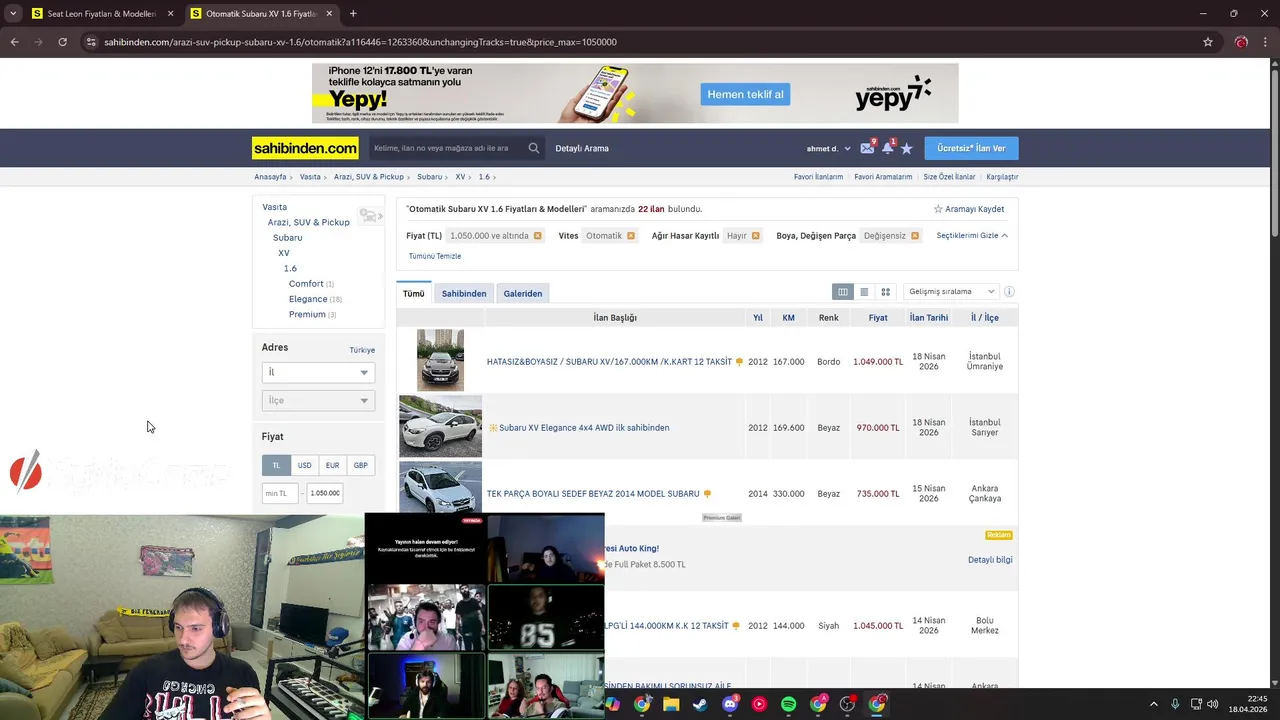Click the min TL price field

point(280,493)
